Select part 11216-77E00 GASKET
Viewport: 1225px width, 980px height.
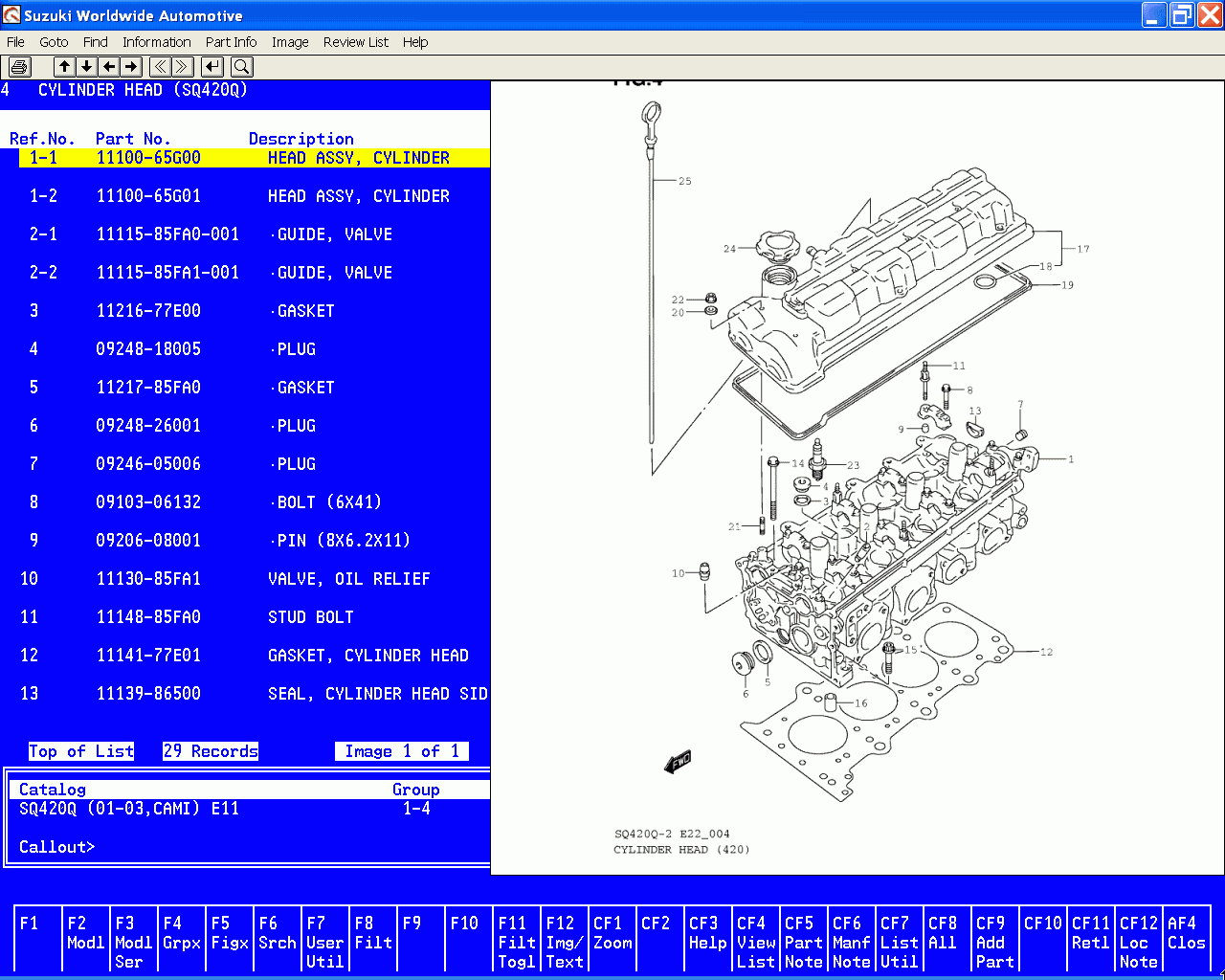(x=255, y=311)
